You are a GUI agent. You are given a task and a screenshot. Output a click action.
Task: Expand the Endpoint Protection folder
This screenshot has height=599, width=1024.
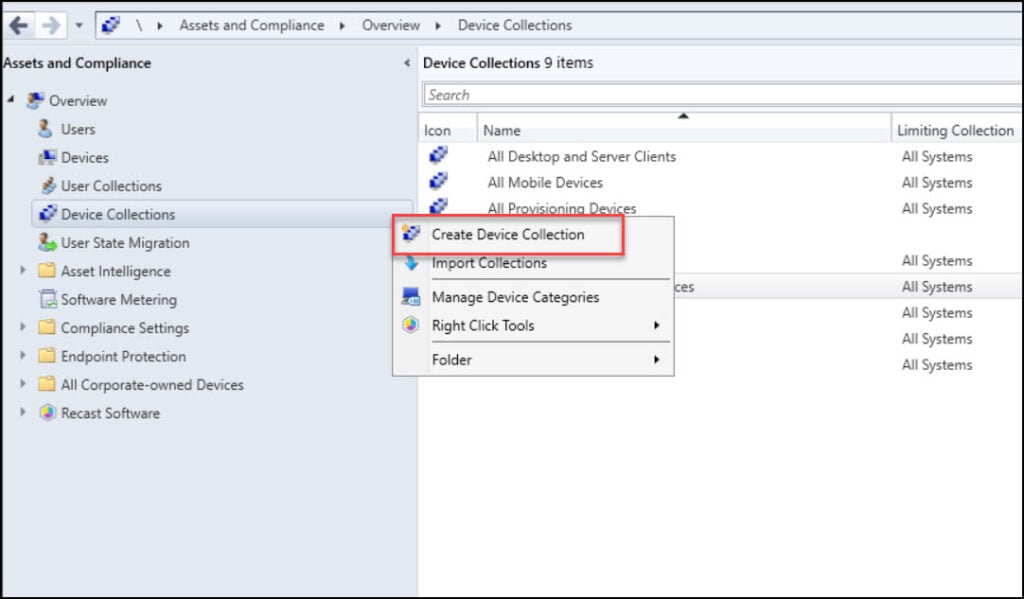(x=23, y=356)
